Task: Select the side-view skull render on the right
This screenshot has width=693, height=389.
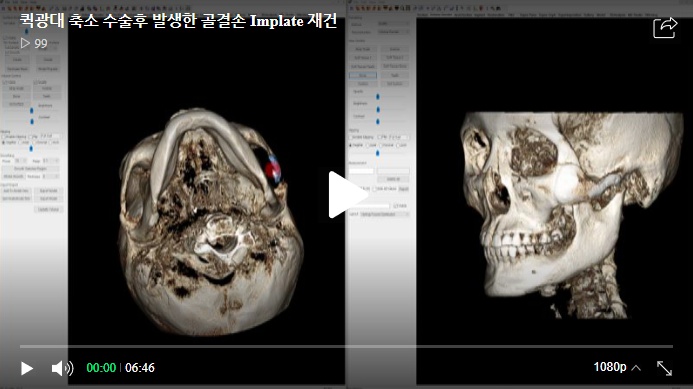Action: tap(570, 215)
